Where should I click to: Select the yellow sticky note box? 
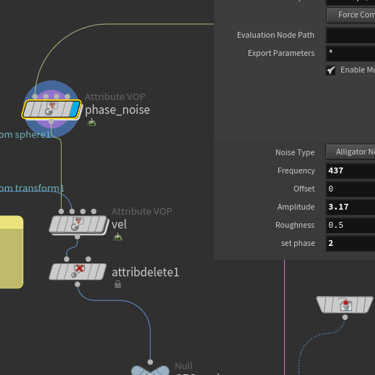pos(11,252)
